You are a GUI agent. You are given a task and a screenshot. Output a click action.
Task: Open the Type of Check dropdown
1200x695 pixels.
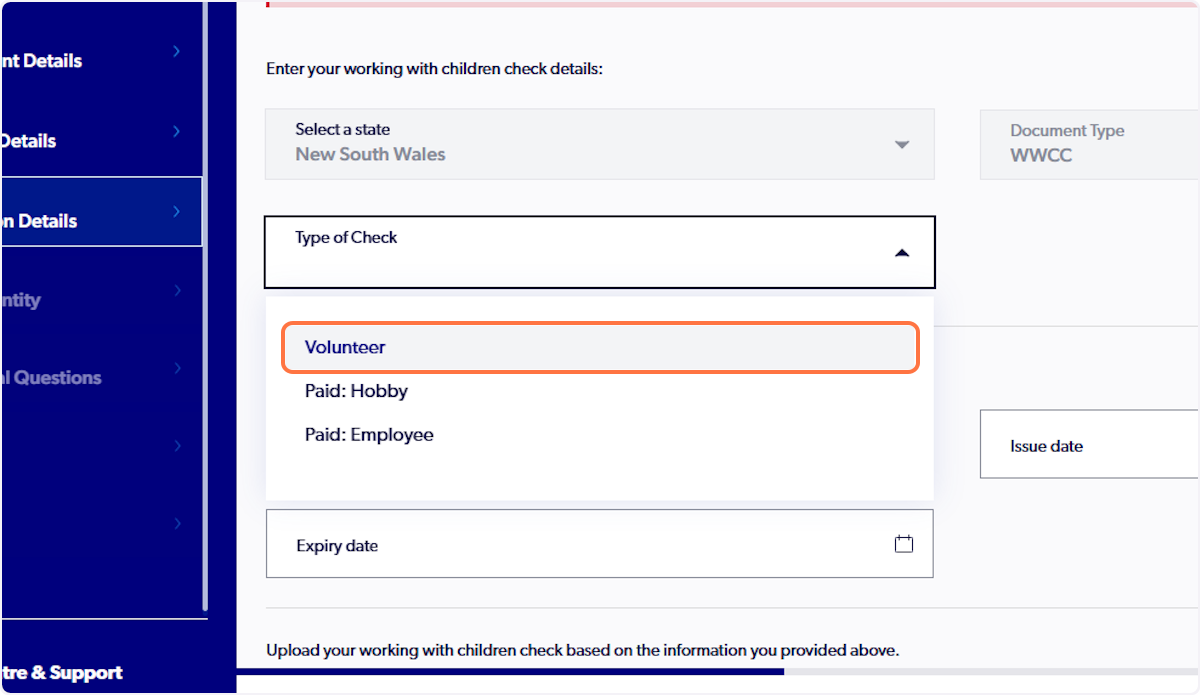599,252
